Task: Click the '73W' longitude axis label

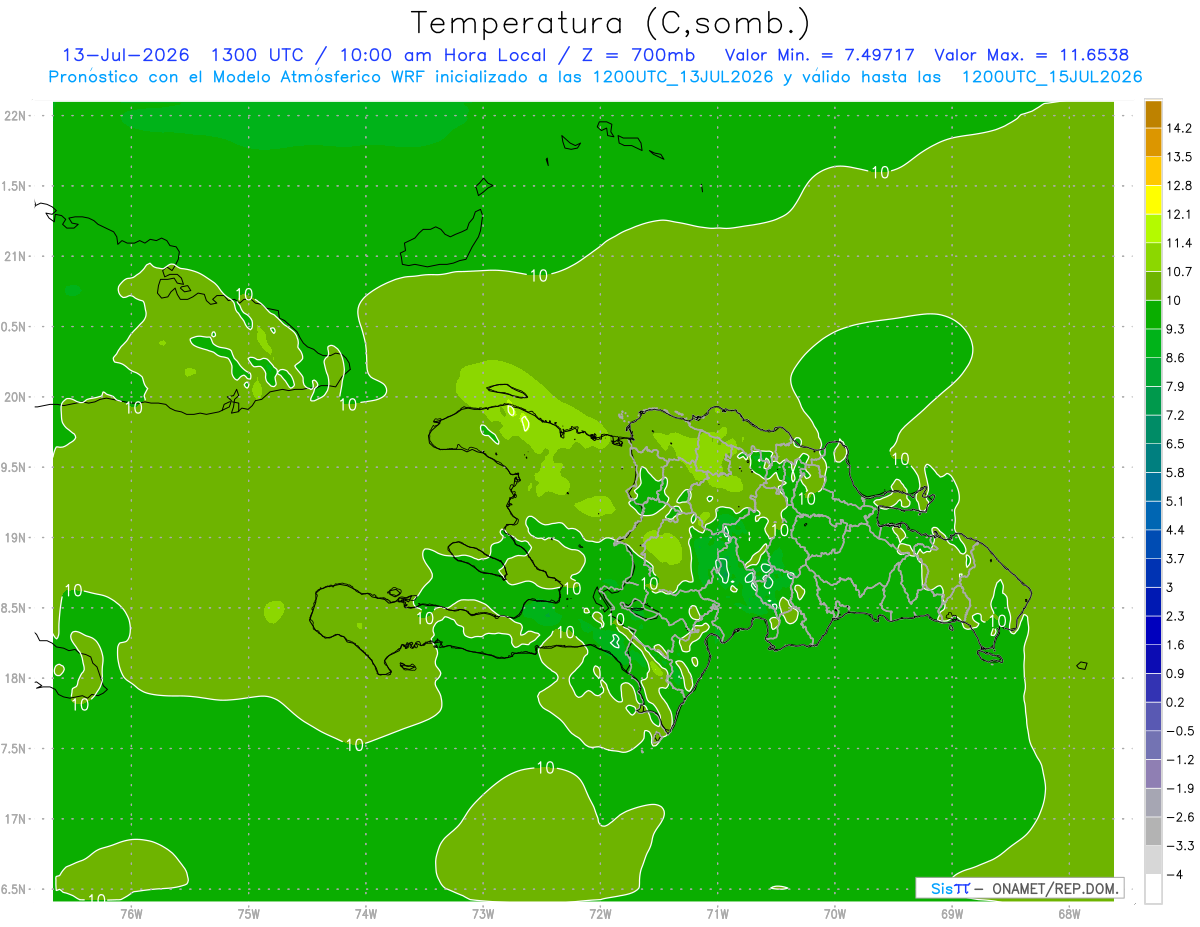Action: pos(483,913)
